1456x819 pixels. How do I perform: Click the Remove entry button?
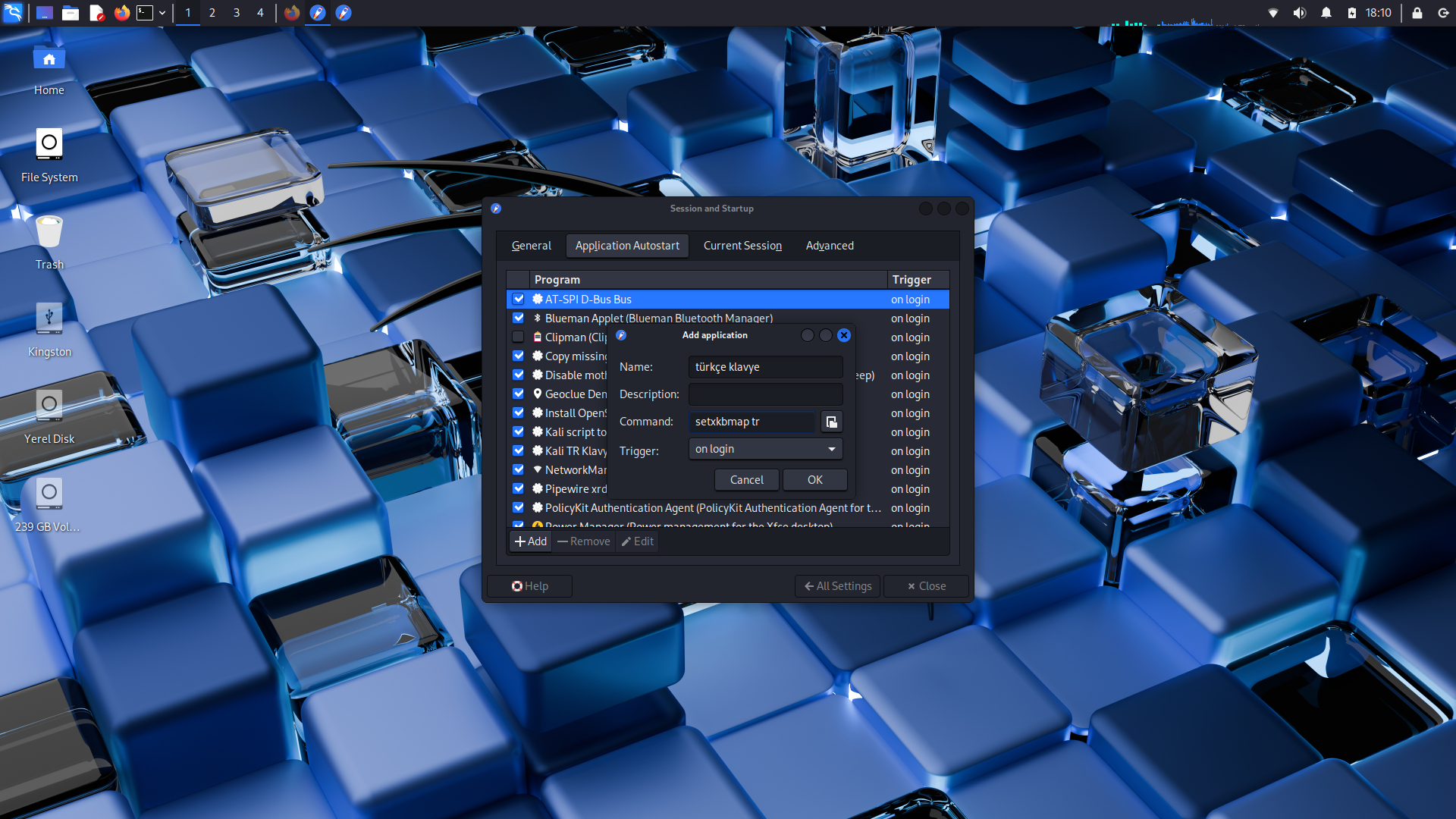pyautogui.click(x=584, y=541)
